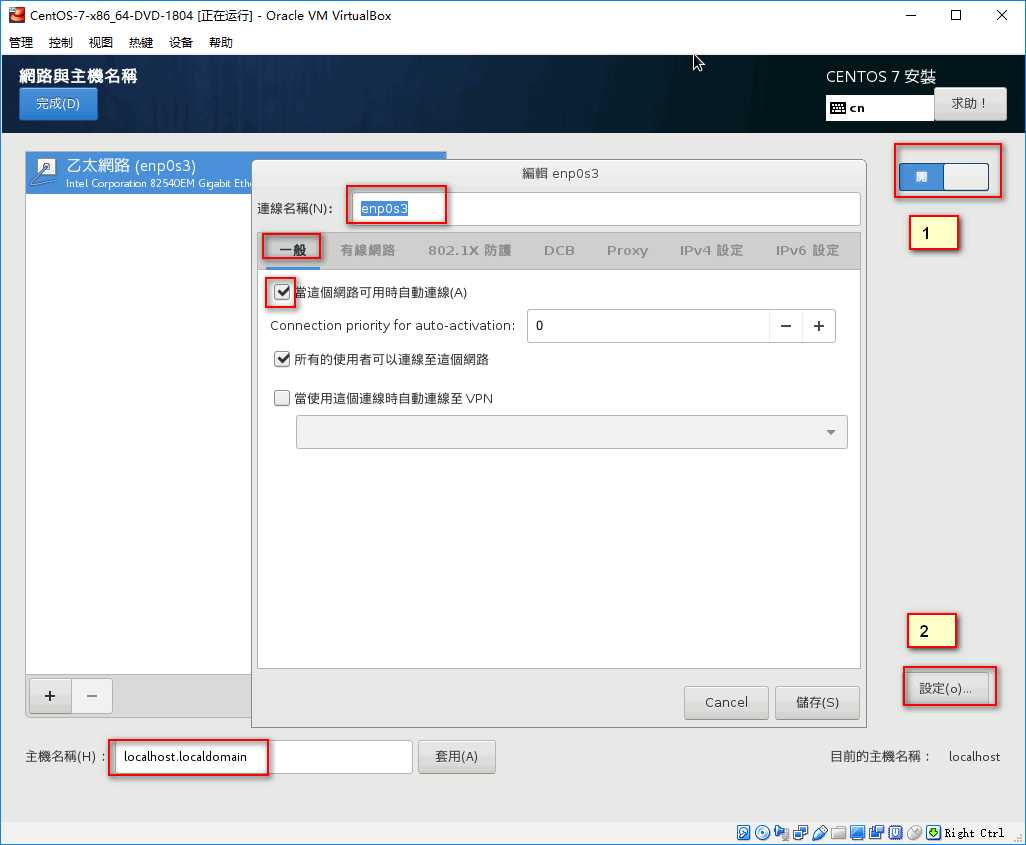Switch to the Proxy tab

pyautogui.click(x=627, y=250)
